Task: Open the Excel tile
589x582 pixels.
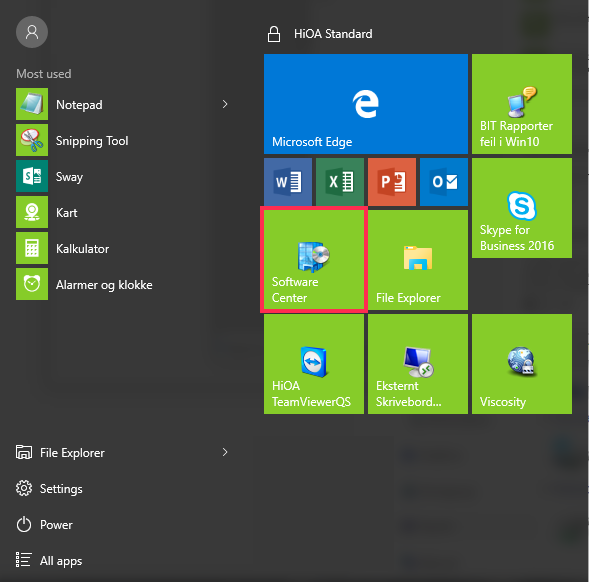Action: 340,182
